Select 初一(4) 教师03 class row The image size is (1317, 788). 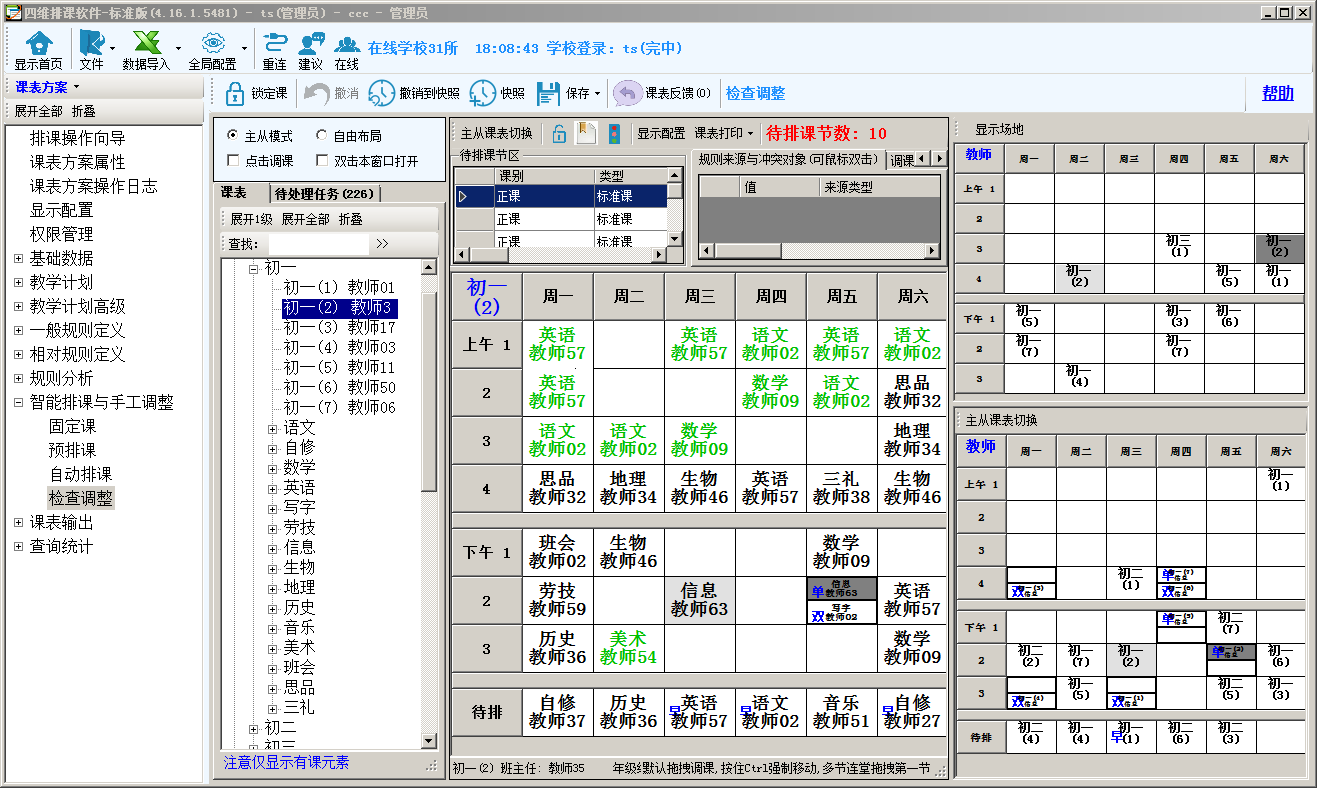[x=339, y=347]
